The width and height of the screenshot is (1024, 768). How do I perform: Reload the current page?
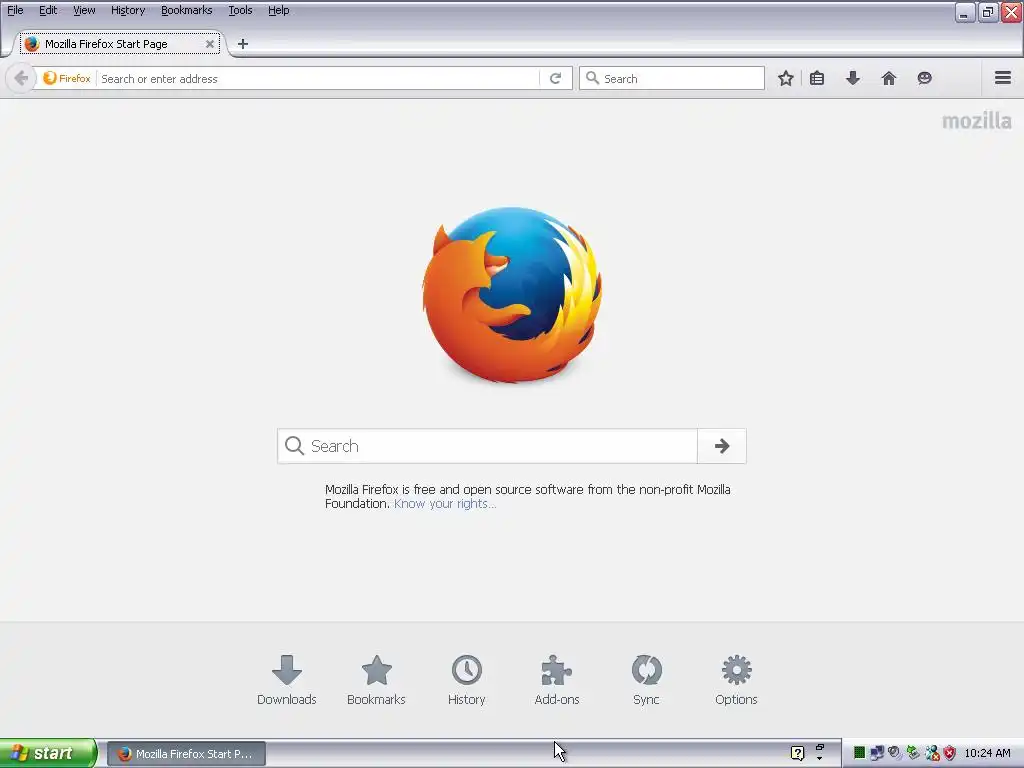(x=556, y=78)
